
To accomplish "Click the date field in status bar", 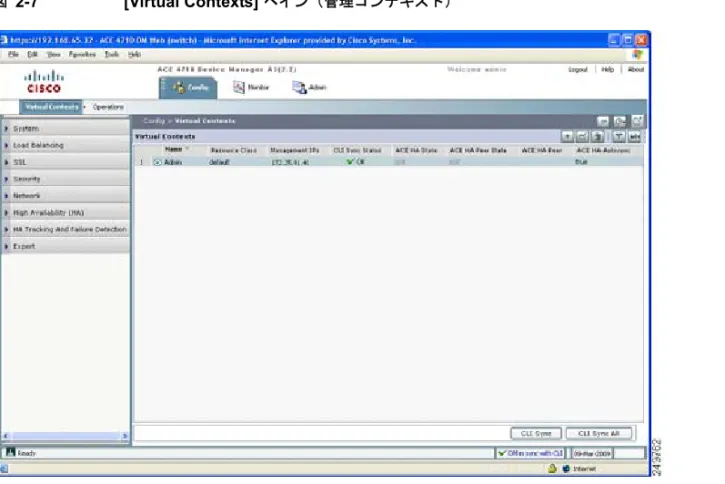I will (x=592, y=453).
